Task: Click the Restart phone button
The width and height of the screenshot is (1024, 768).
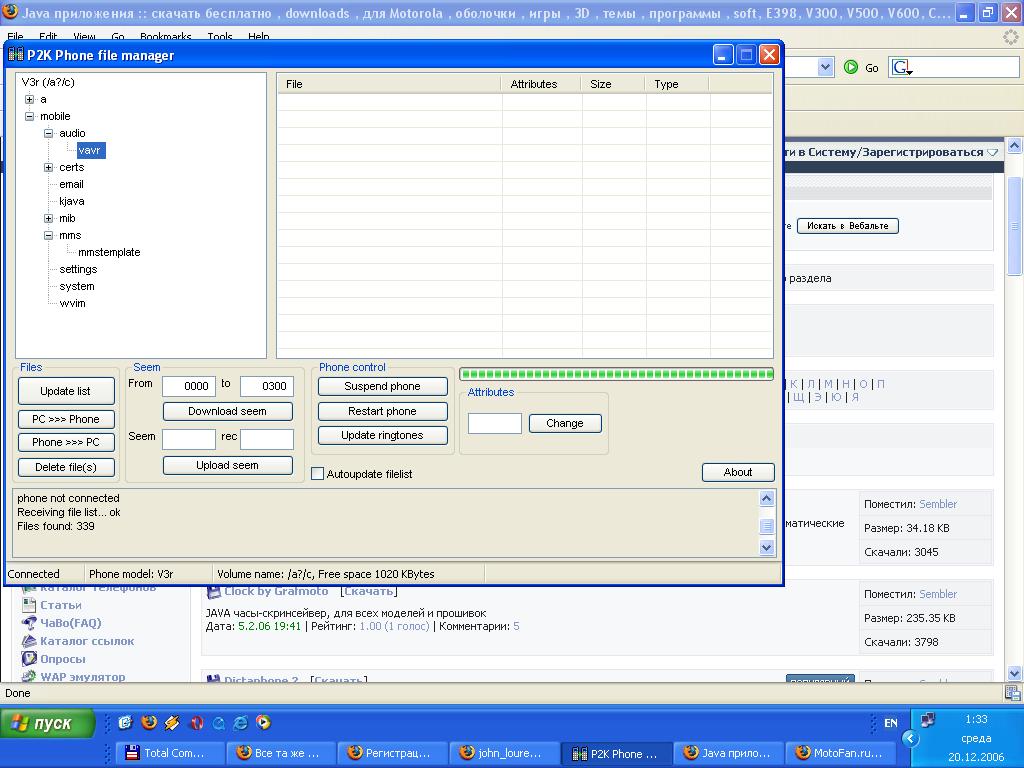Action: [x=383, y=411]
